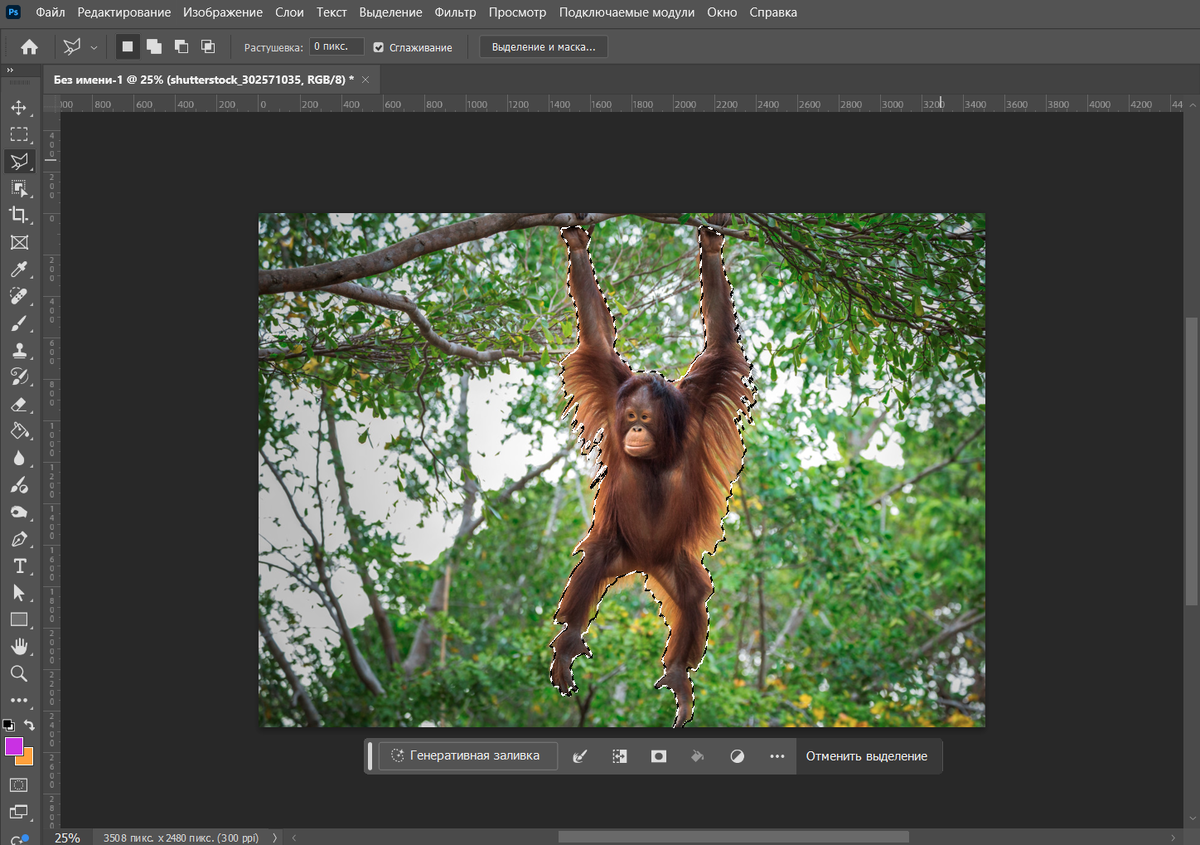1200x845 pixels.
Task: Open the lasso tool preset dropdown
Action: click(94, 47)
